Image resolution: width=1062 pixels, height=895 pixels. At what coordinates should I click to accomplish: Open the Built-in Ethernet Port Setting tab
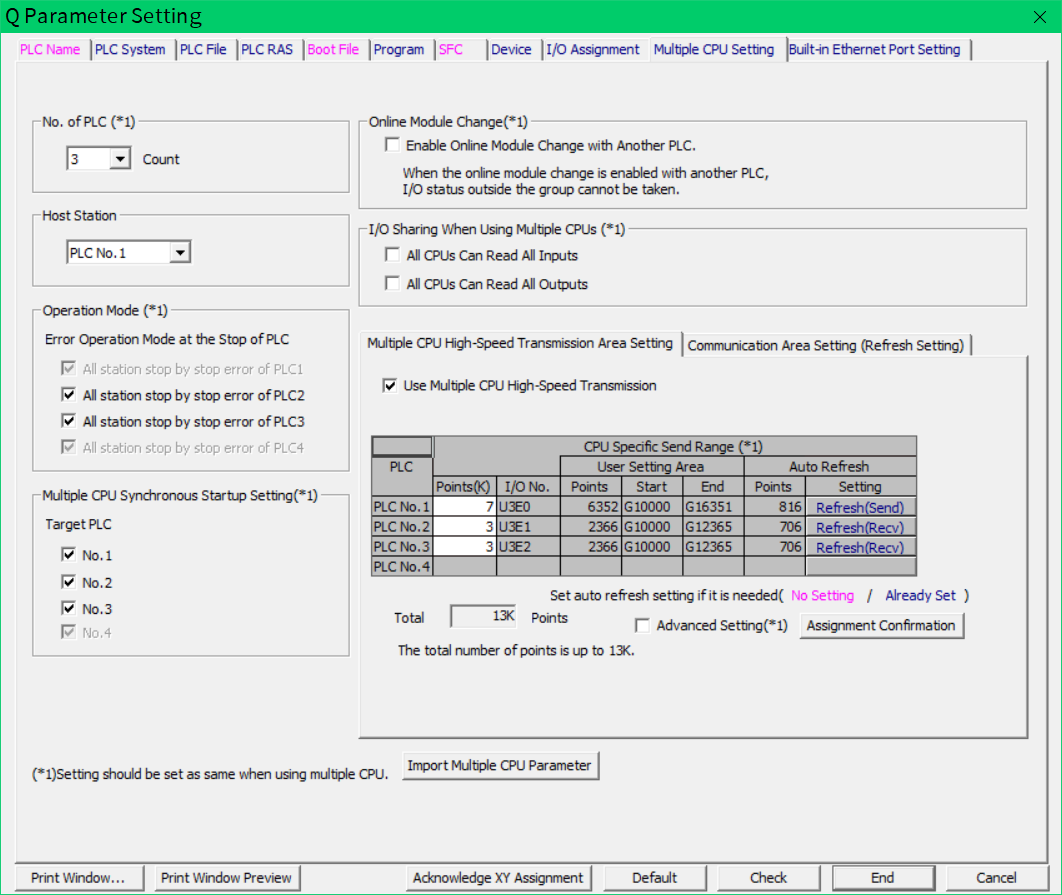pyautogui.click(x=874, y=50)
